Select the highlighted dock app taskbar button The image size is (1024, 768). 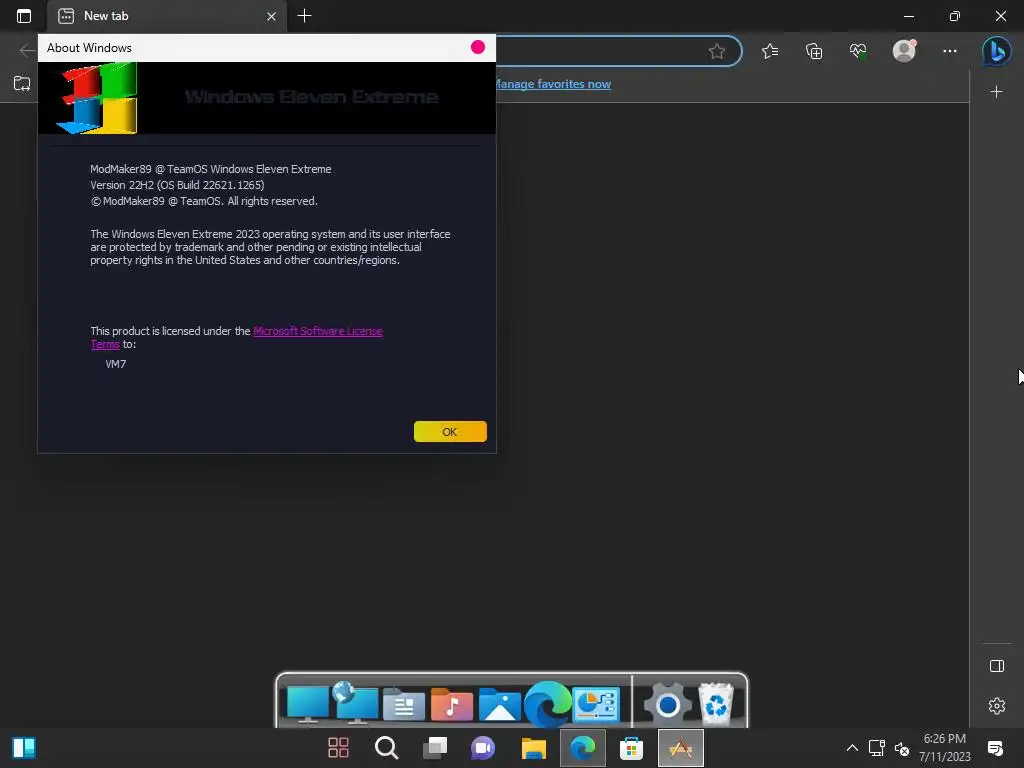[680, 748]
